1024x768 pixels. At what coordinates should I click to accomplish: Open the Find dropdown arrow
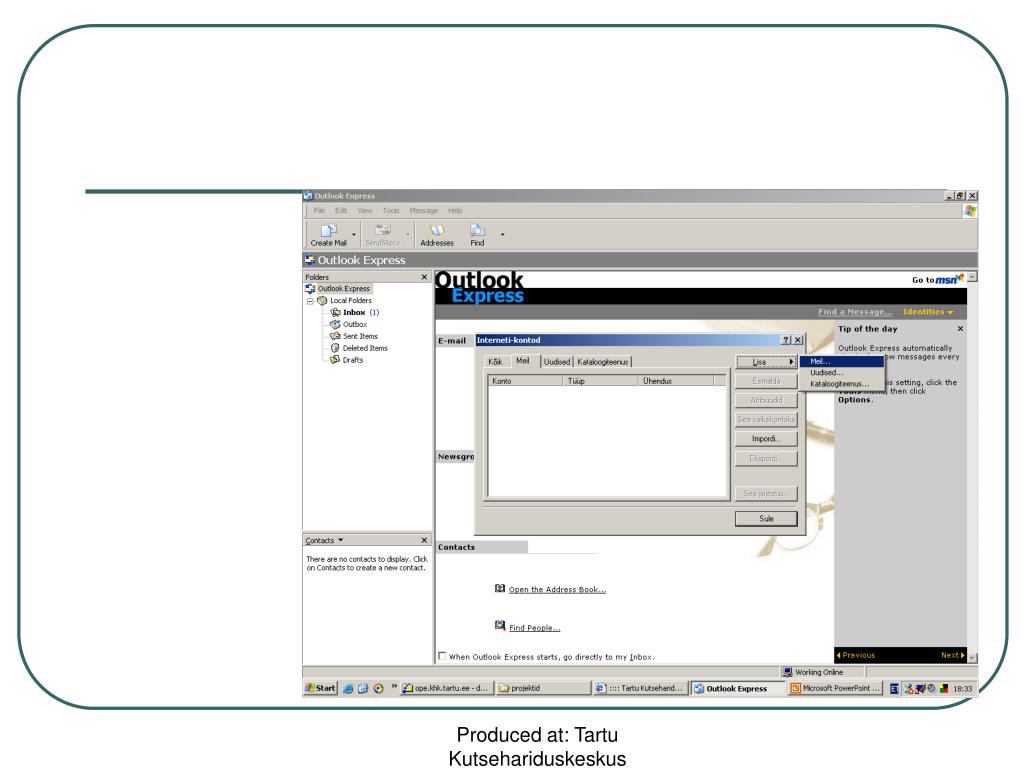click(502, 234)
